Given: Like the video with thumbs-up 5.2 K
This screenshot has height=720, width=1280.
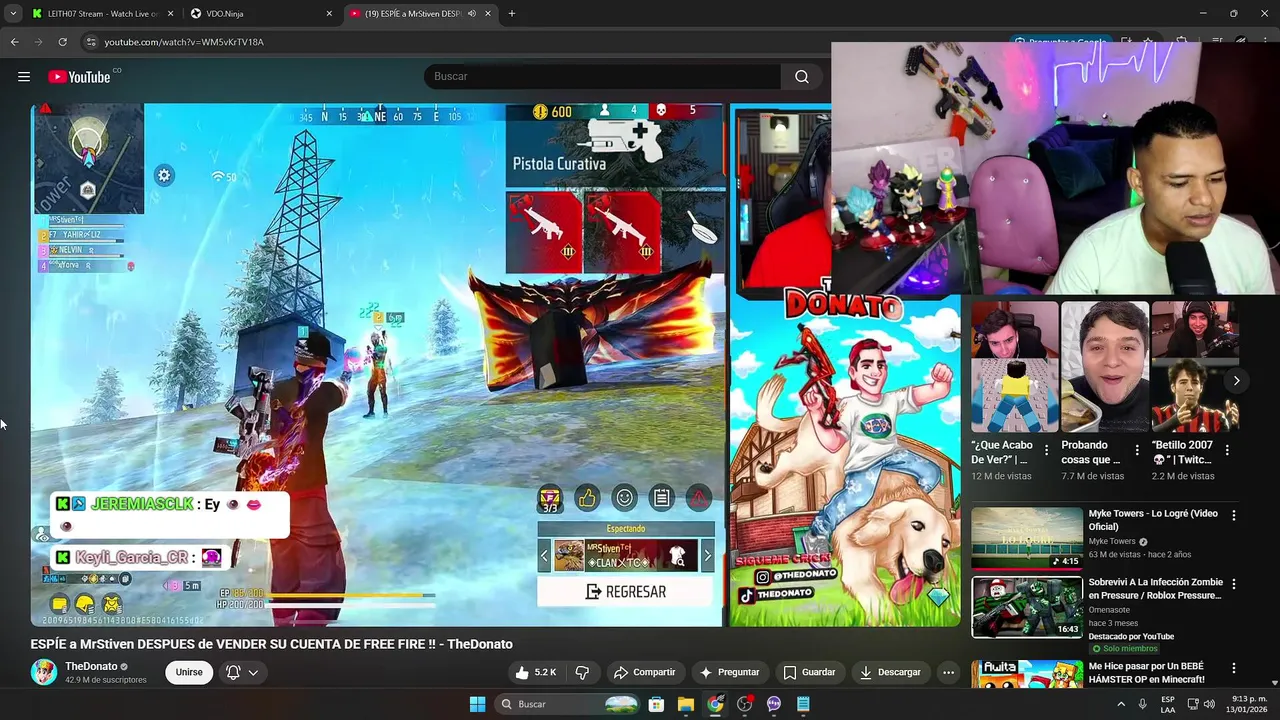Looking at the screenshot, I should coord(536,672).
